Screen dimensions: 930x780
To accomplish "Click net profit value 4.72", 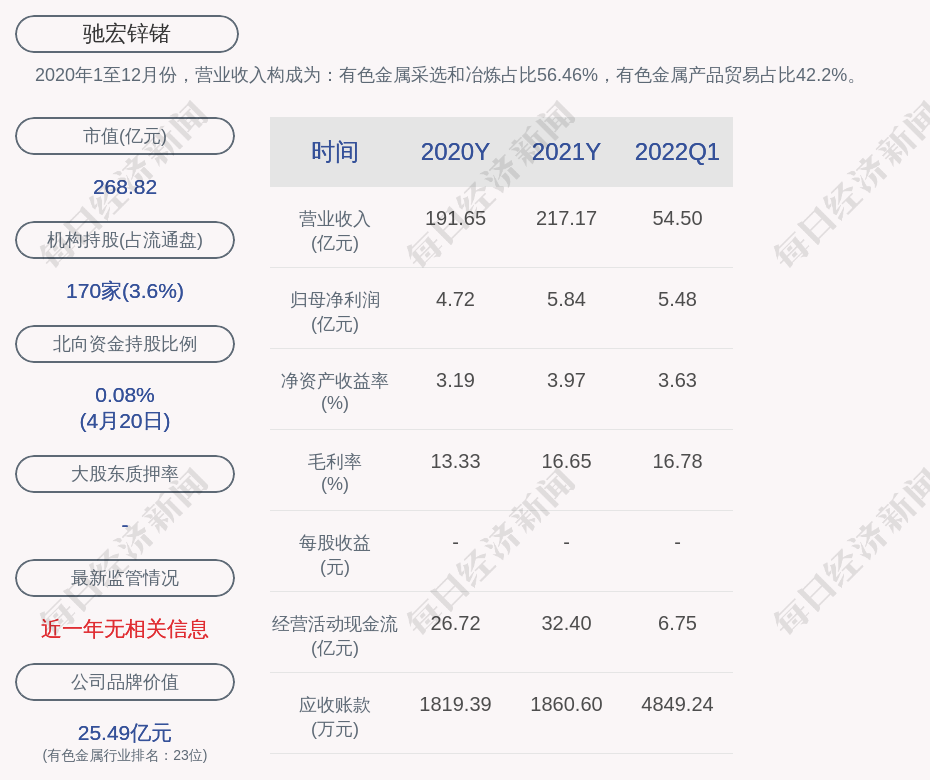I will [455, 300].
